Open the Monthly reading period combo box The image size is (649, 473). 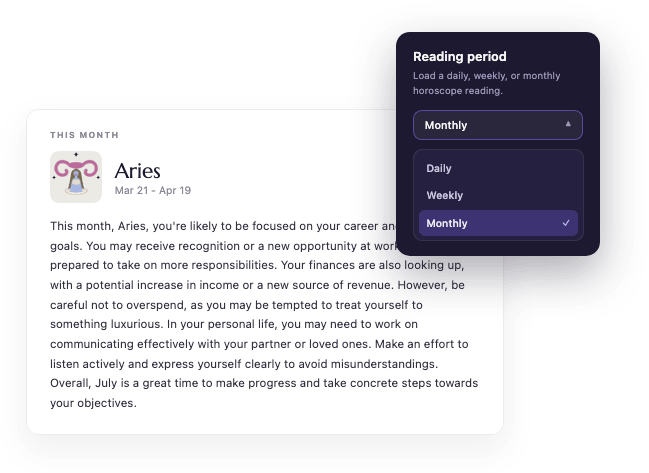pos(498,125)
